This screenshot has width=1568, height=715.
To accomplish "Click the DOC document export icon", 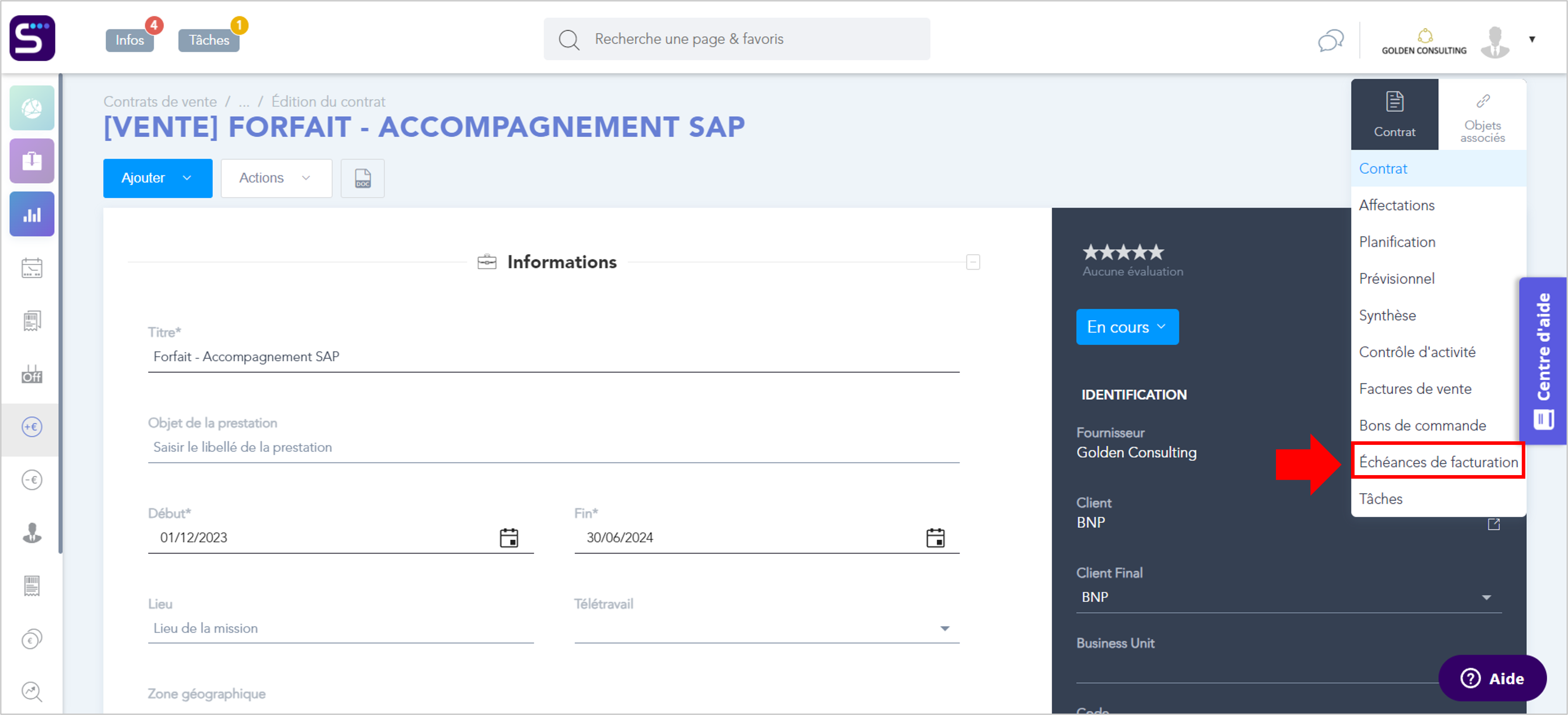I will pyautogui.click(x=363, y=178).
